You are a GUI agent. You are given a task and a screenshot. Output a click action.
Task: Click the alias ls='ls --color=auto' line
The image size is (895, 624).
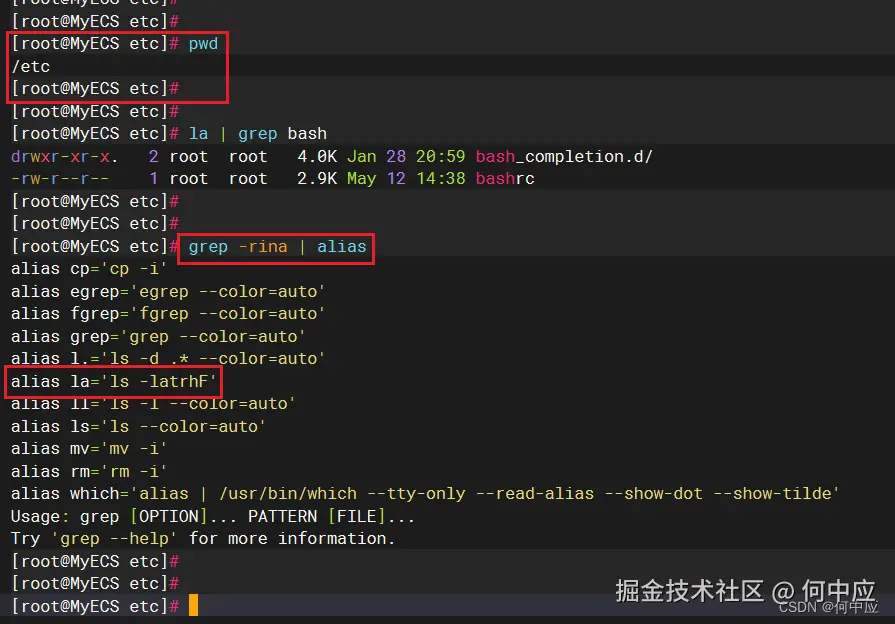[138, 426]
